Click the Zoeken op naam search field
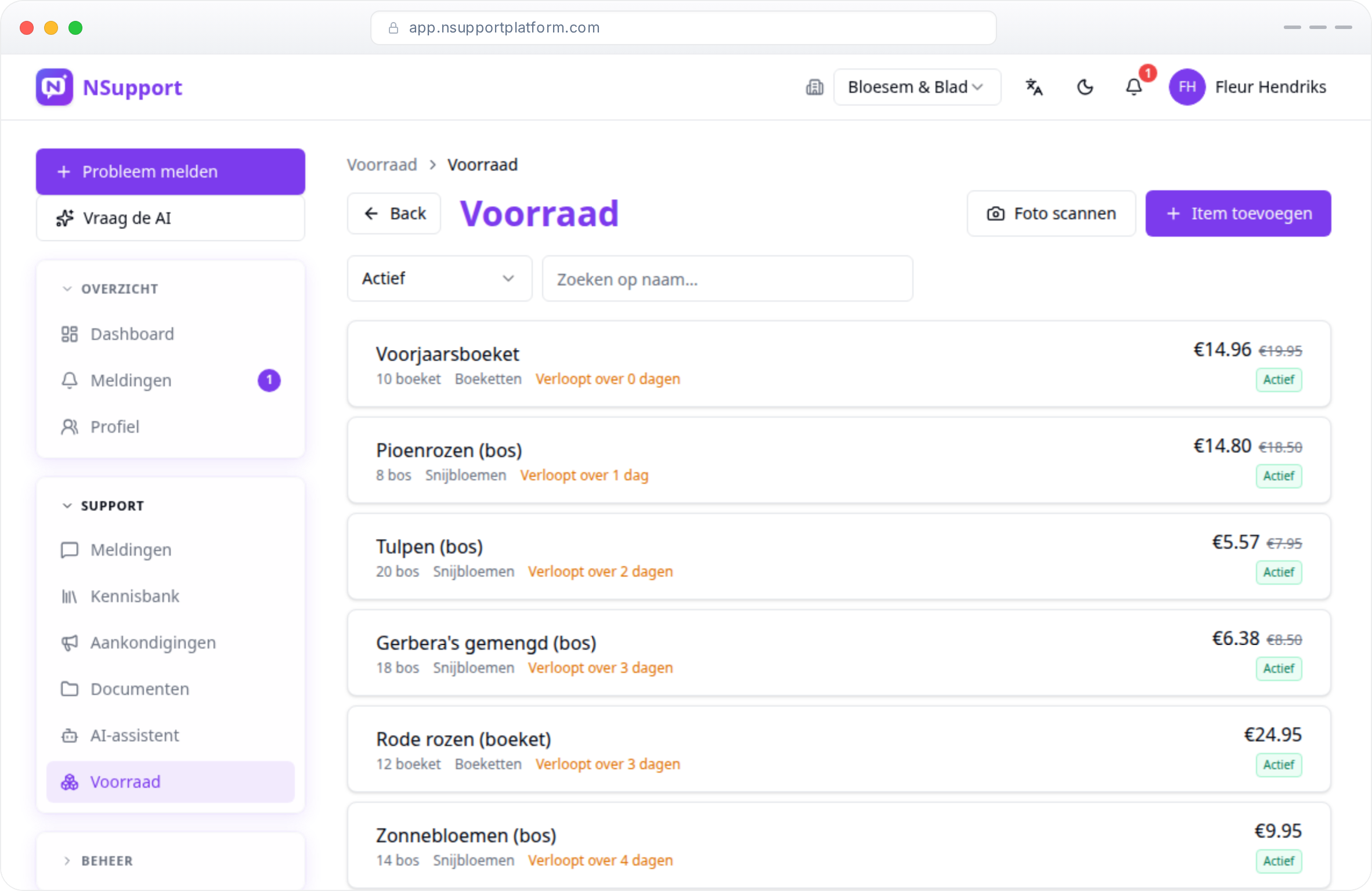This screenshot has width=1372, height=891. pos(727,279)
